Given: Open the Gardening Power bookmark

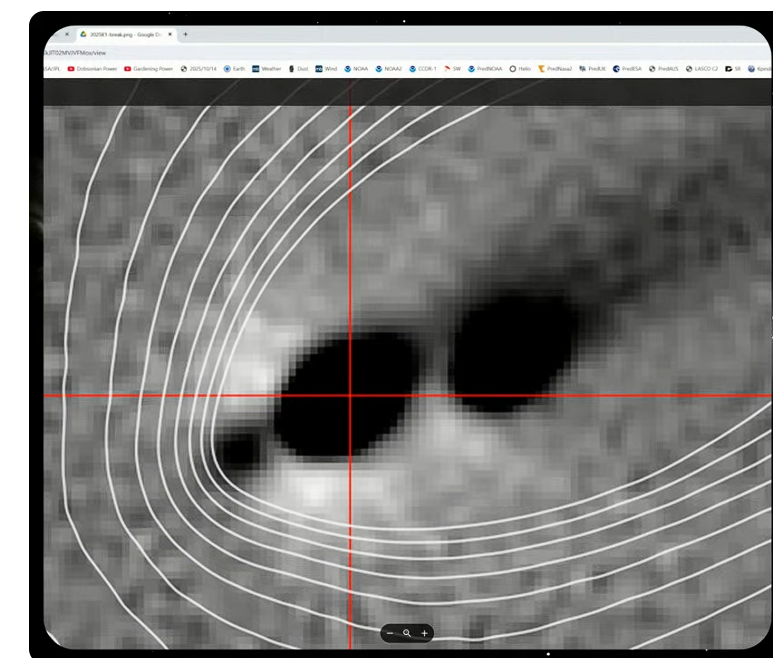Looking at the screenshot, I should point(148,69).
